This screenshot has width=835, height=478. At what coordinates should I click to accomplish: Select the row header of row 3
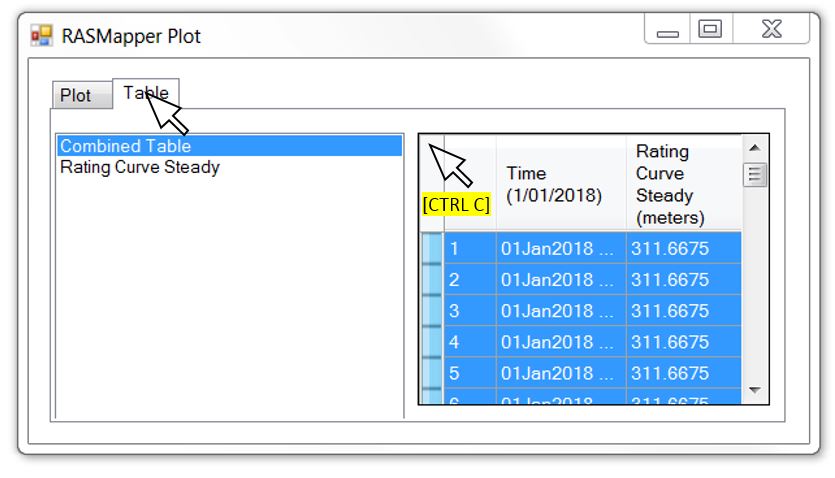coord(432,310)
